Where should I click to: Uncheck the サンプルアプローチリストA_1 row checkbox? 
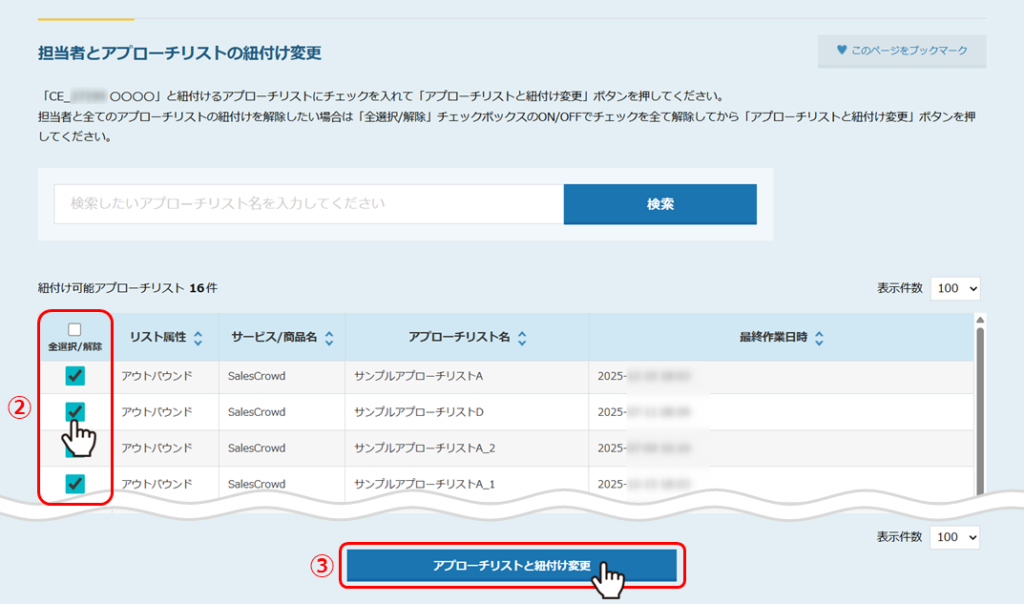(x=75, y=484)
